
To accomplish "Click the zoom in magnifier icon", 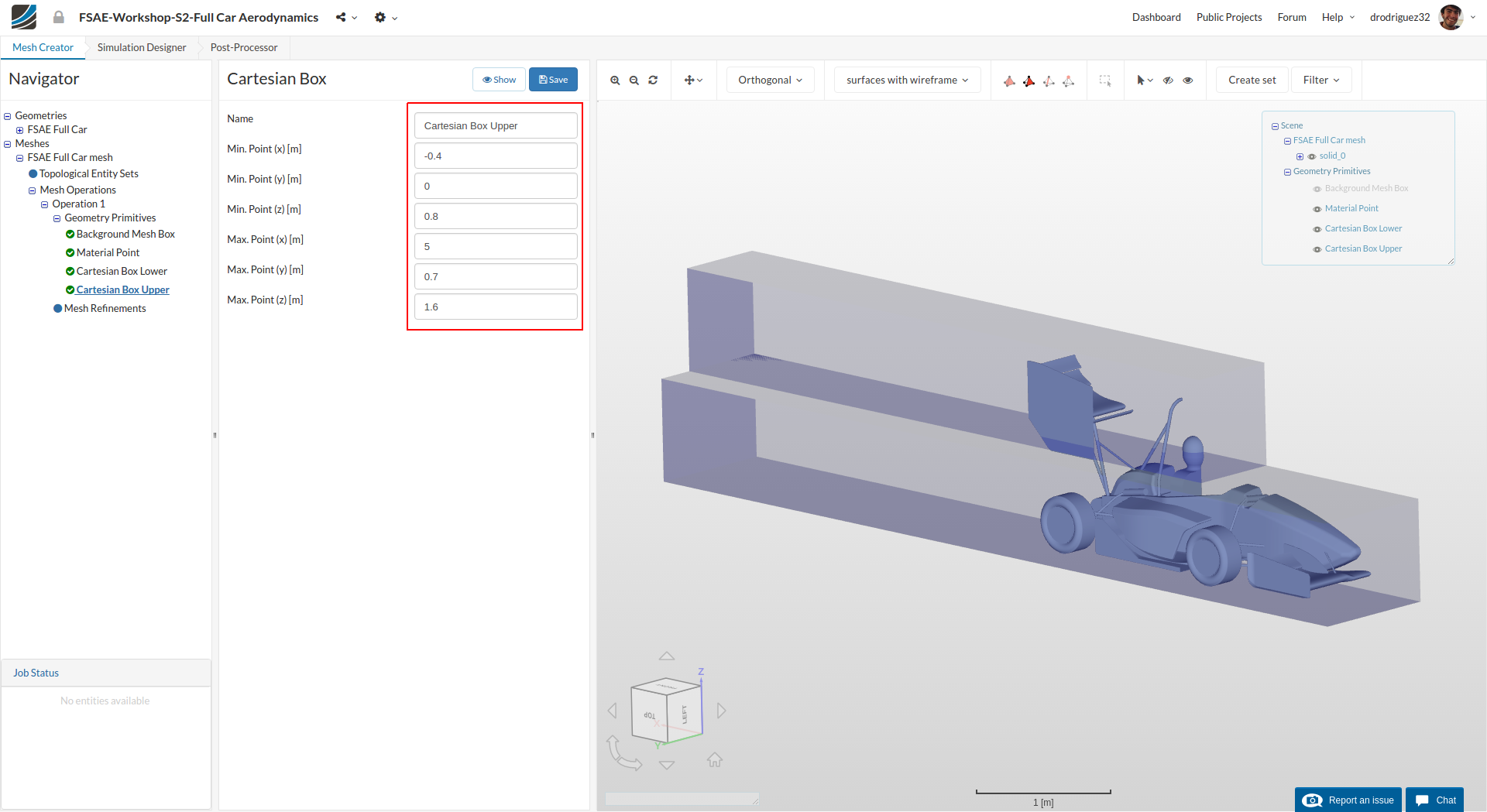I will (x=615, y=81).
